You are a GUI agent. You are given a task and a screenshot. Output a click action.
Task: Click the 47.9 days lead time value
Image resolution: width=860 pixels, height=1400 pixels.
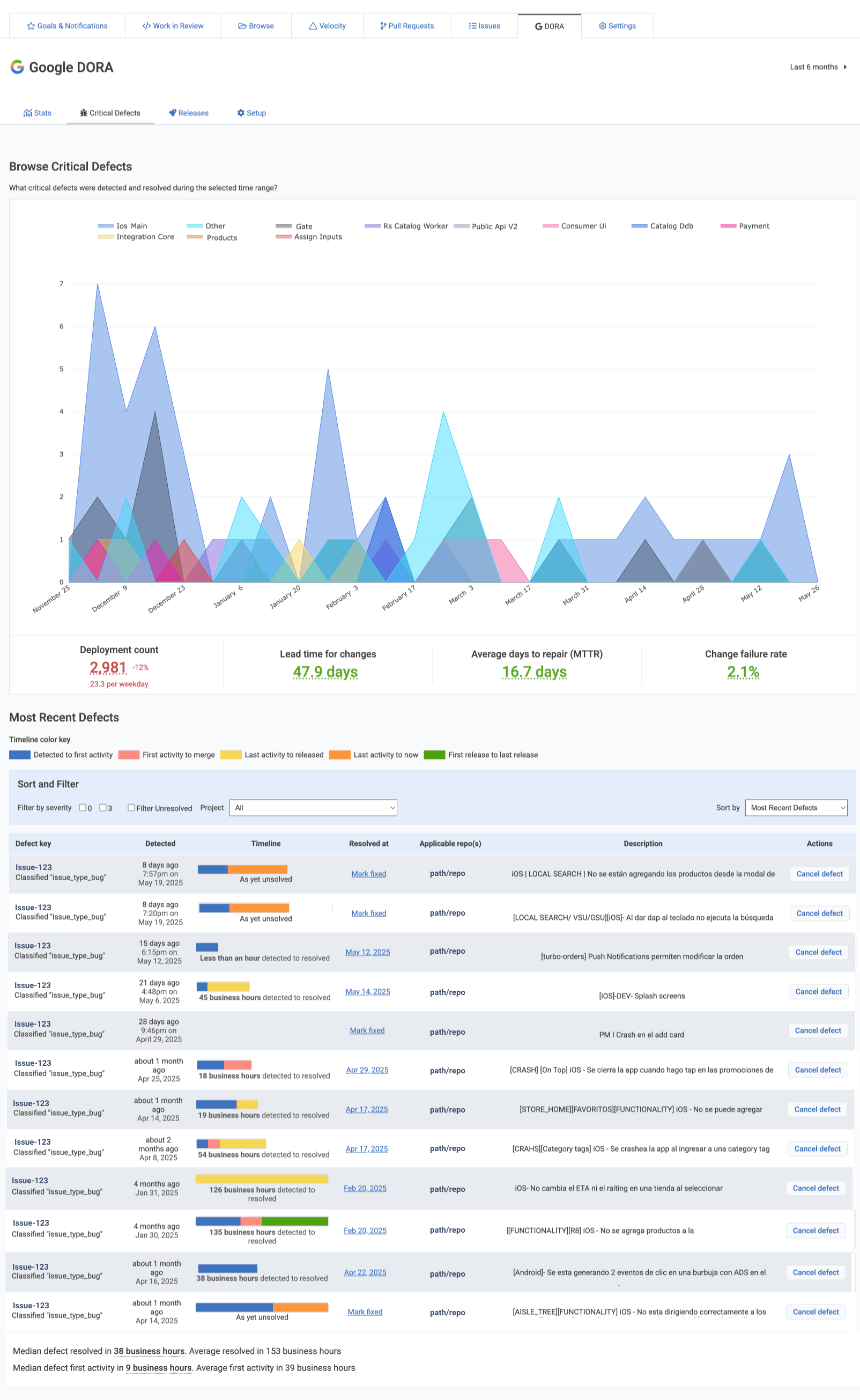(325, 672)
